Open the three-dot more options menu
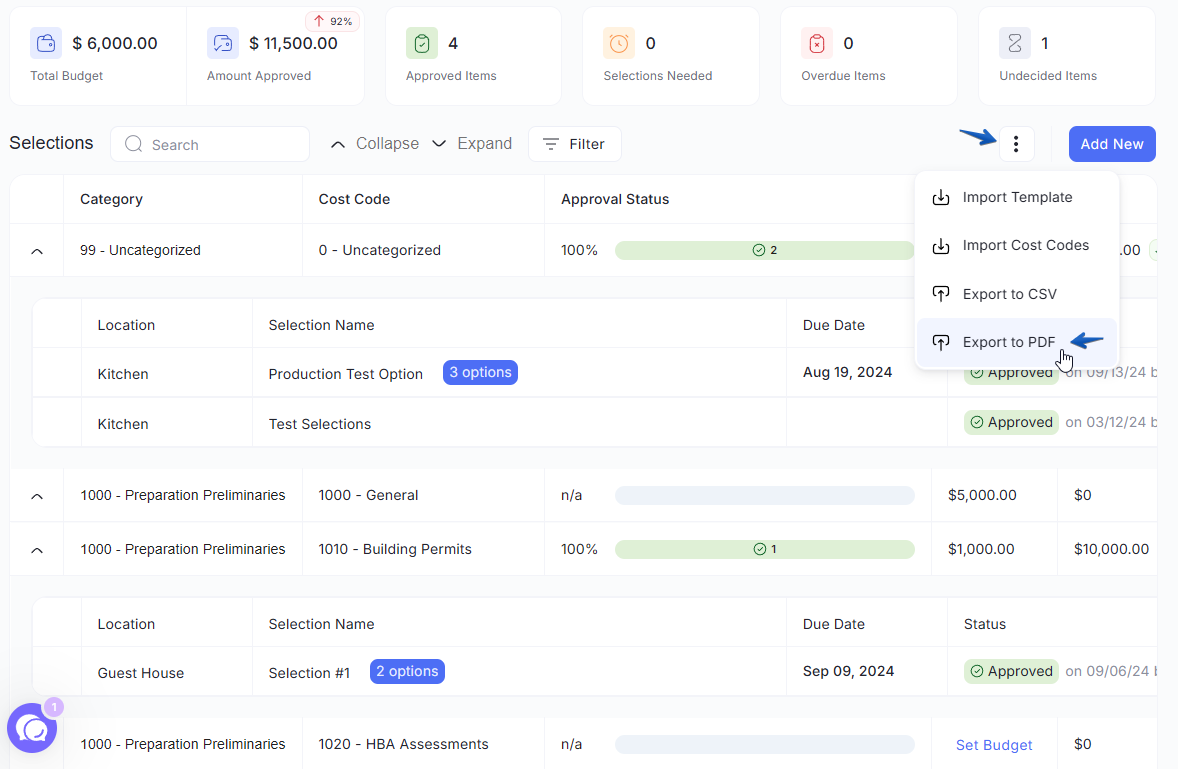This screenshot has height=769, width=1178. (1016, 143)
